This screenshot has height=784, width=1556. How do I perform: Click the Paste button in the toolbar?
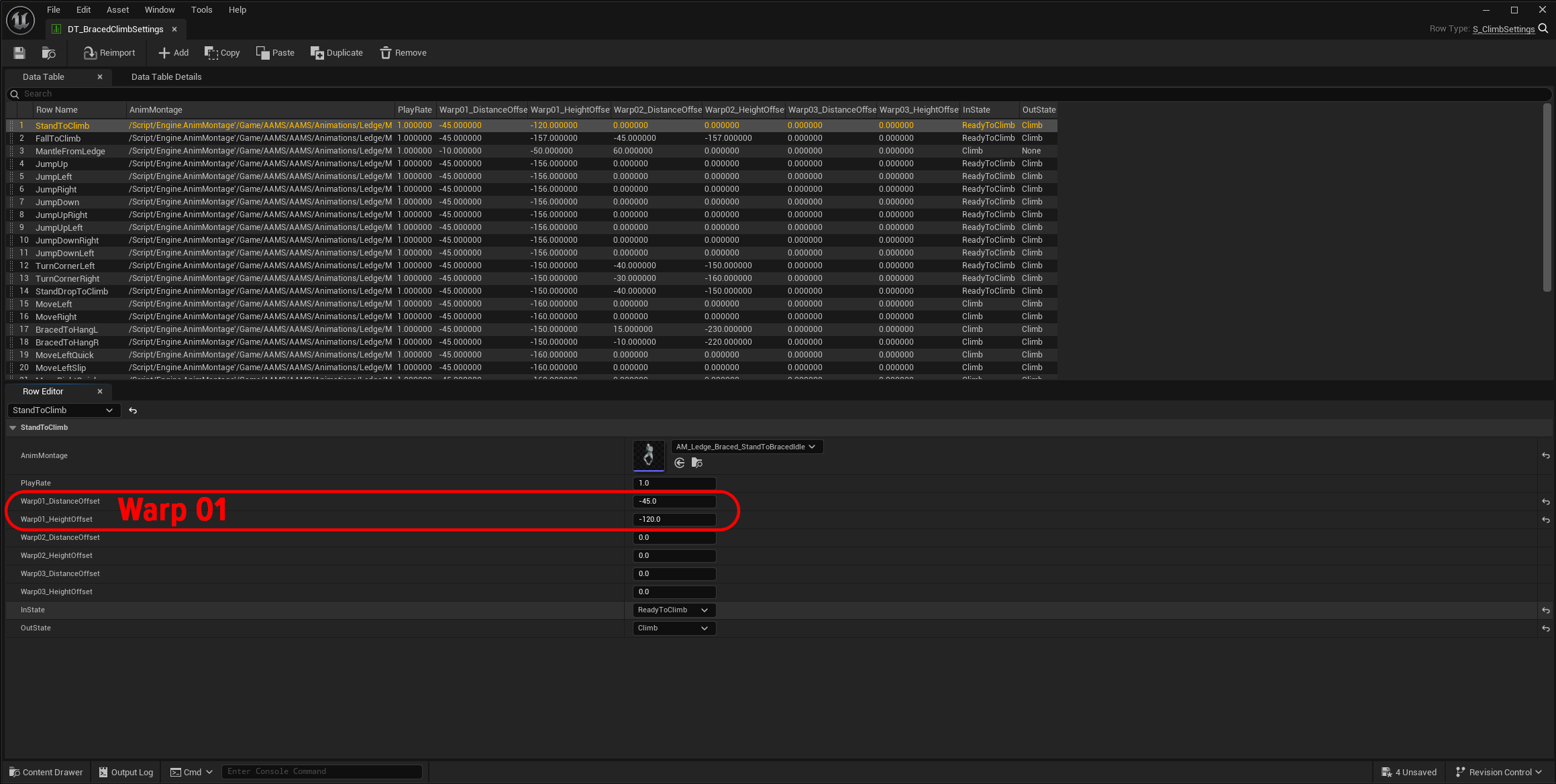[275, 52]
